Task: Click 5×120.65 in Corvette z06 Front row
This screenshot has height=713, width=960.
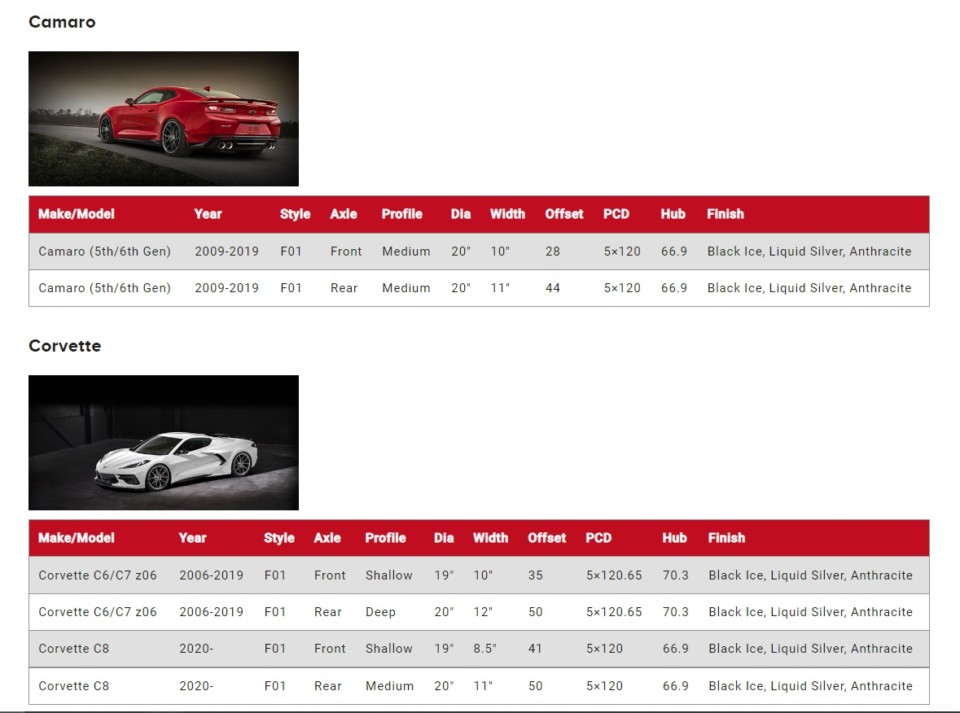Action: (x=614, y=575)
